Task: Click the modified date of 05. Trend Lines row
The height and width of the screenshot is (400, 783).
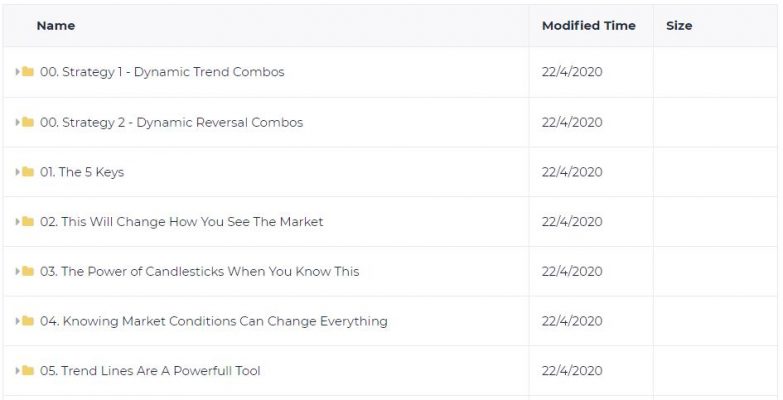Action: (572, 371)
